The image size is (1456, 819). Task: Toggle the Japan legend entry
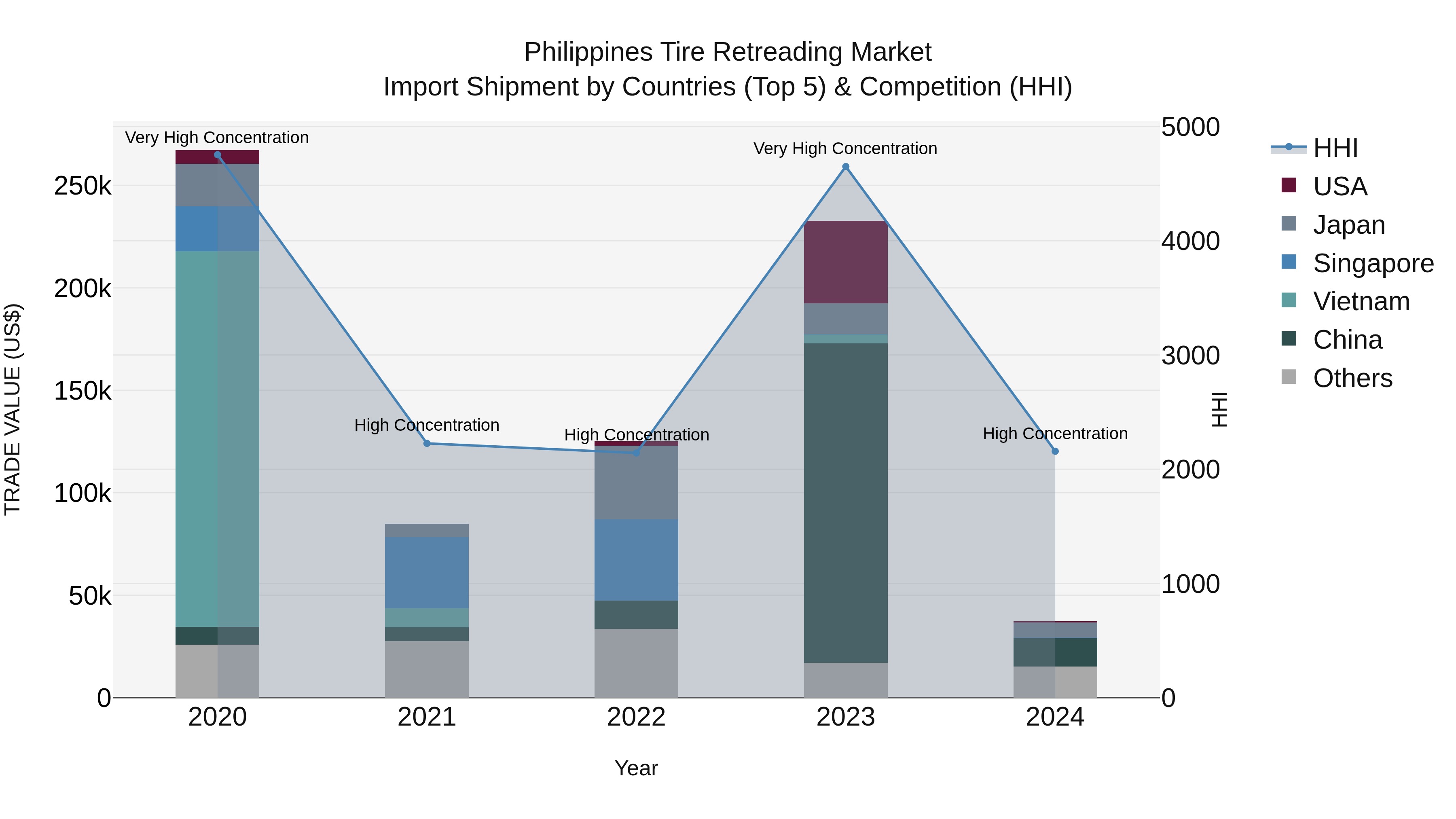1333,225
